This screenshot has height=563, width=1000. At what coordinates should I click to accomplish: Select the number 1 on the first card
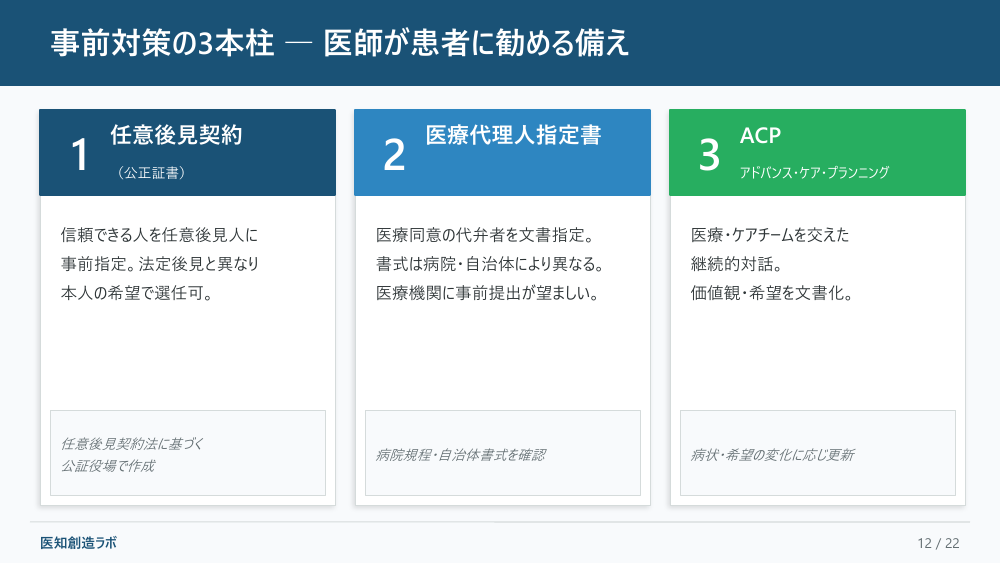[80, 154]
